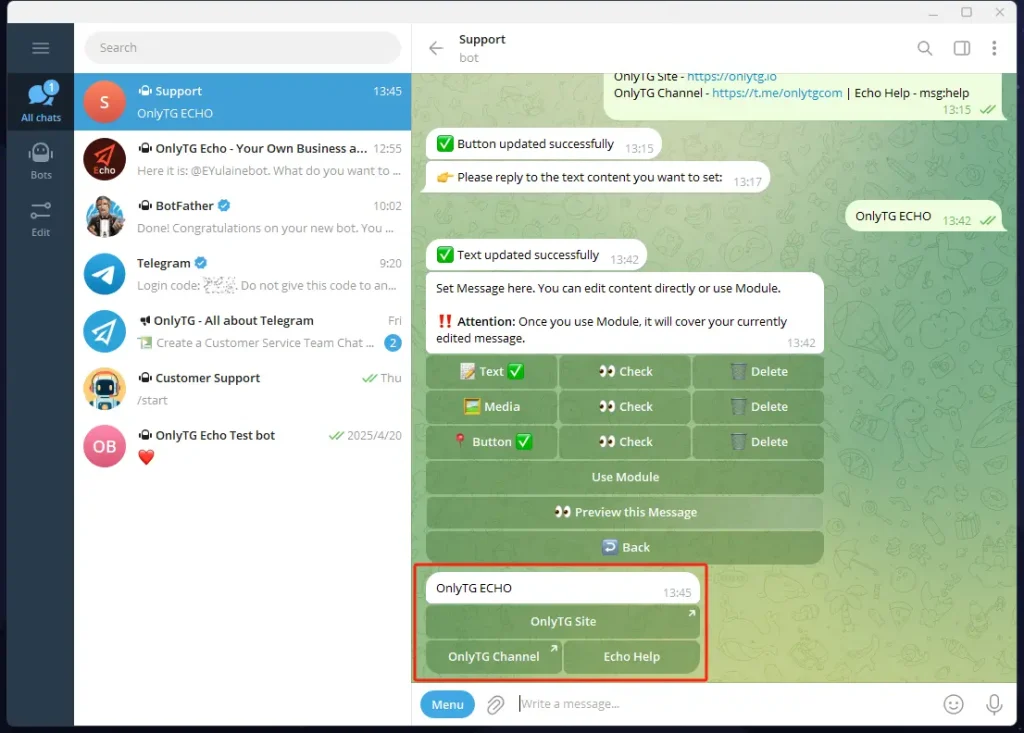1024x733 pixels.
Task: Click the 'Button updated successfully' message
Action: [543, 144]
